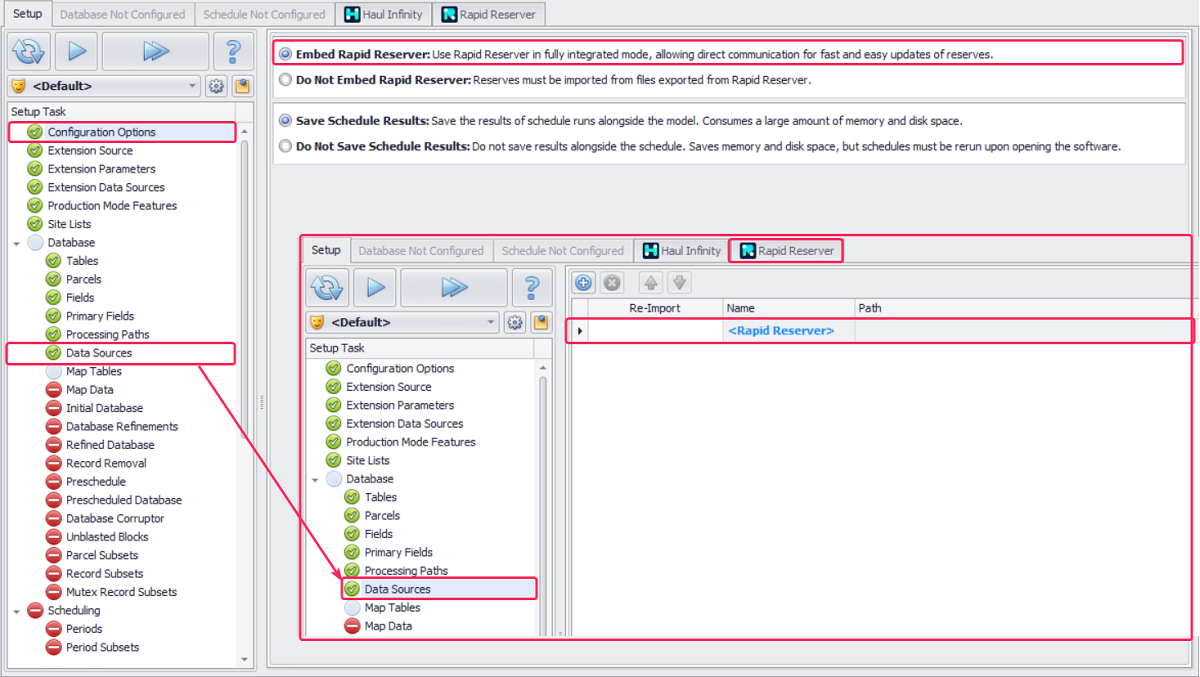Open help via main window question mark
This screenshot has height=677, width=1200.
coord(233,51)
